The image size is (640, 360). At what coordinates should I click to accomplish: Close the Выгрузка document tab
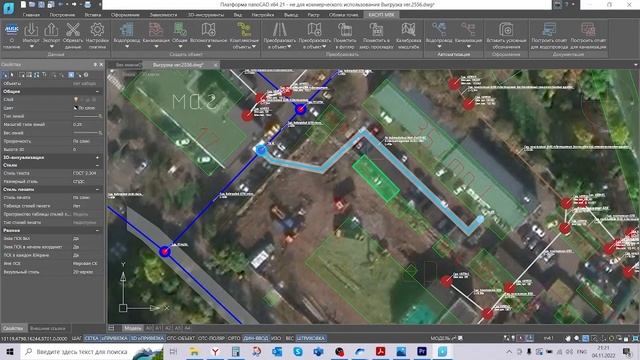[216, 65]
